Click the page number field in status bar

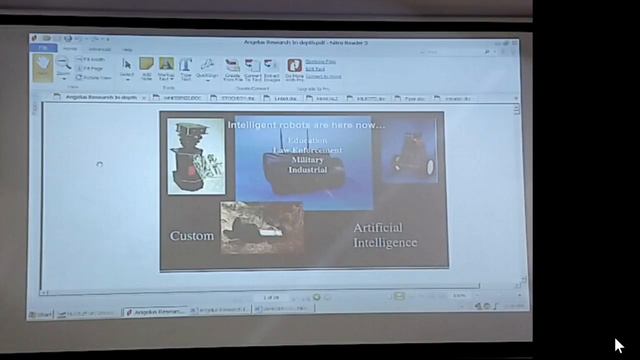pos(271,298)
